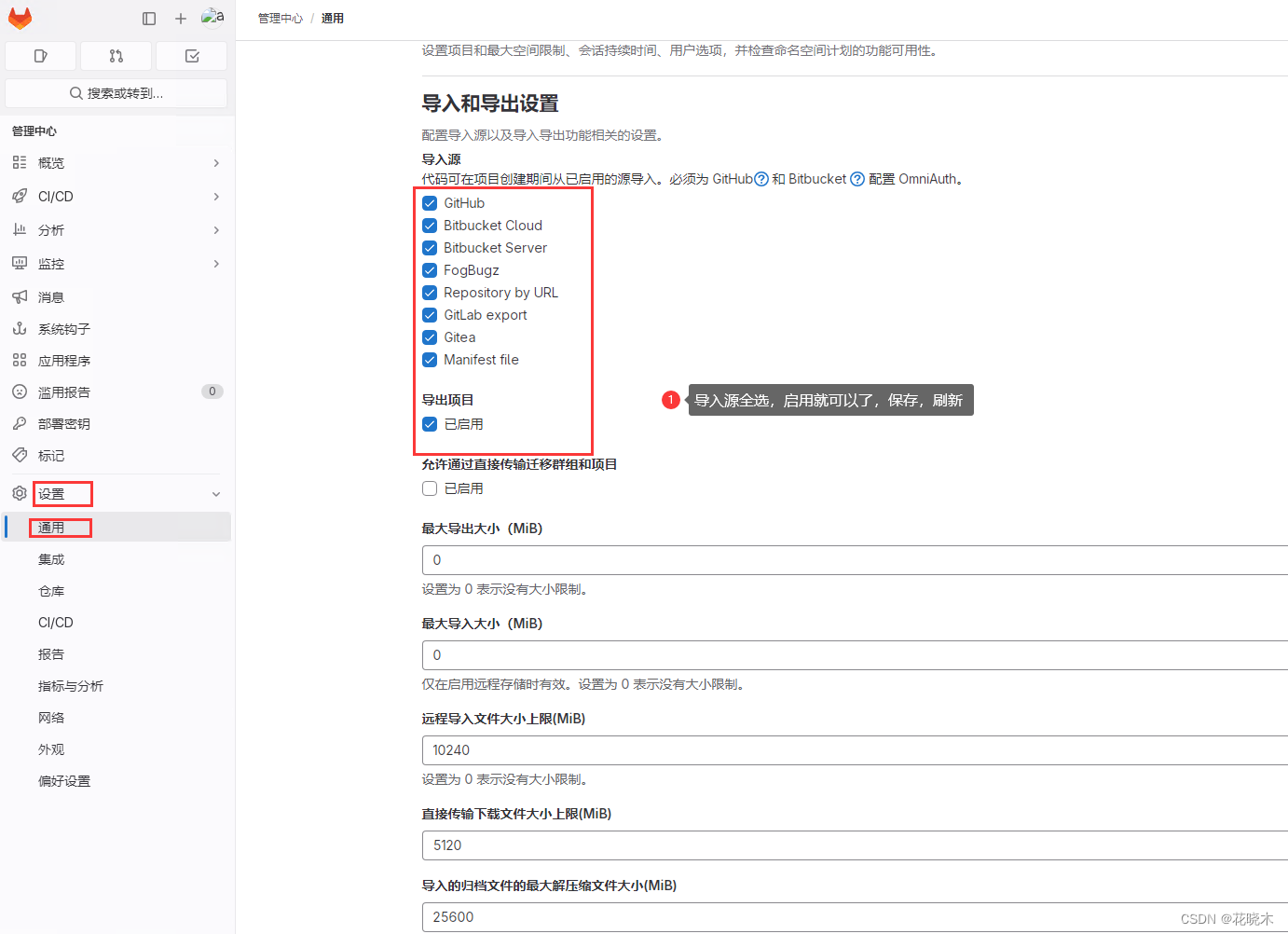Click the 滥用报告 face icon

coord(20,391)
